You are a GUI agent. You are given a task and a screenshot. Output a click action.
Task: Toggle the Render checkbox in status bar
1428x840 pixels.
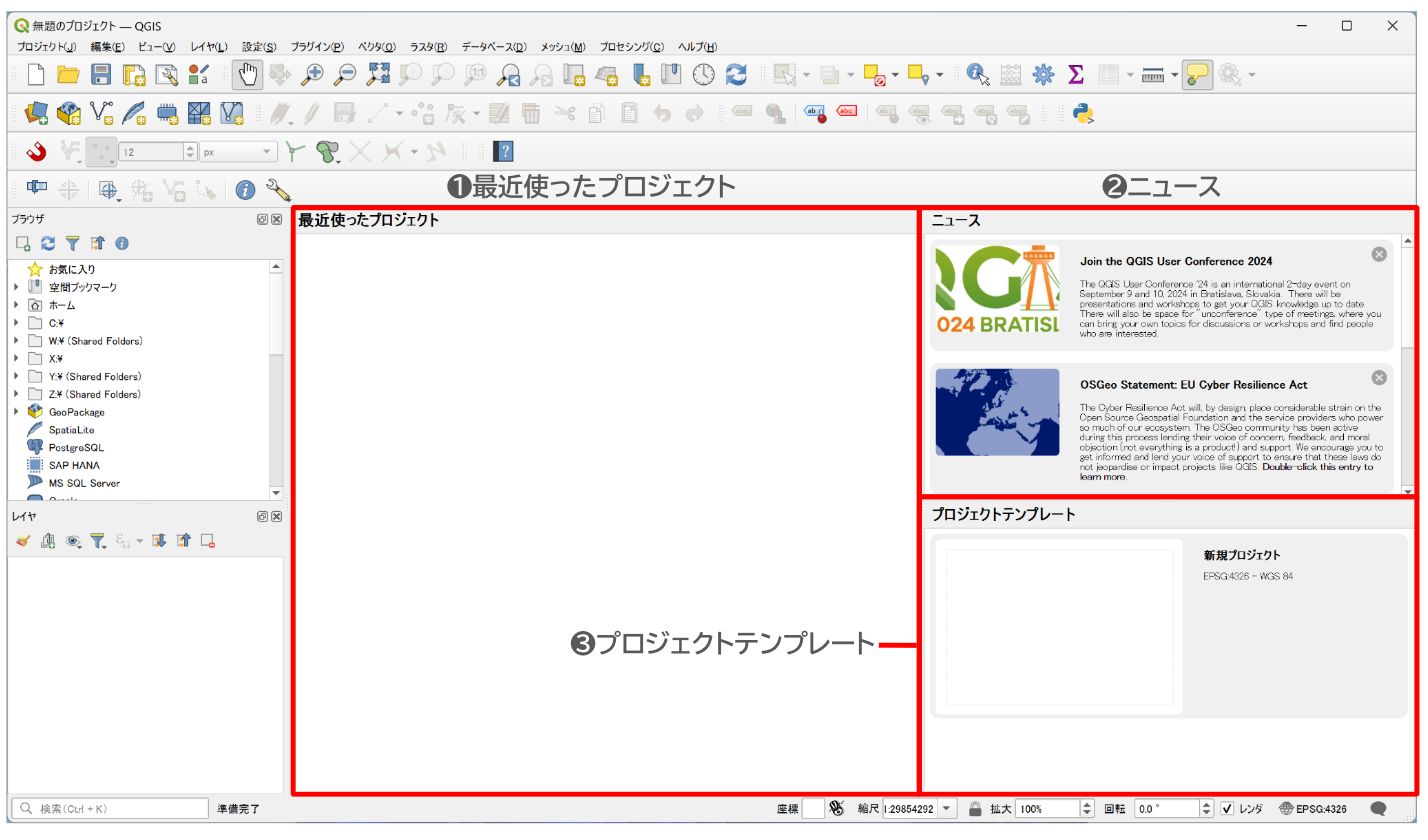[x=1227, y=809]
